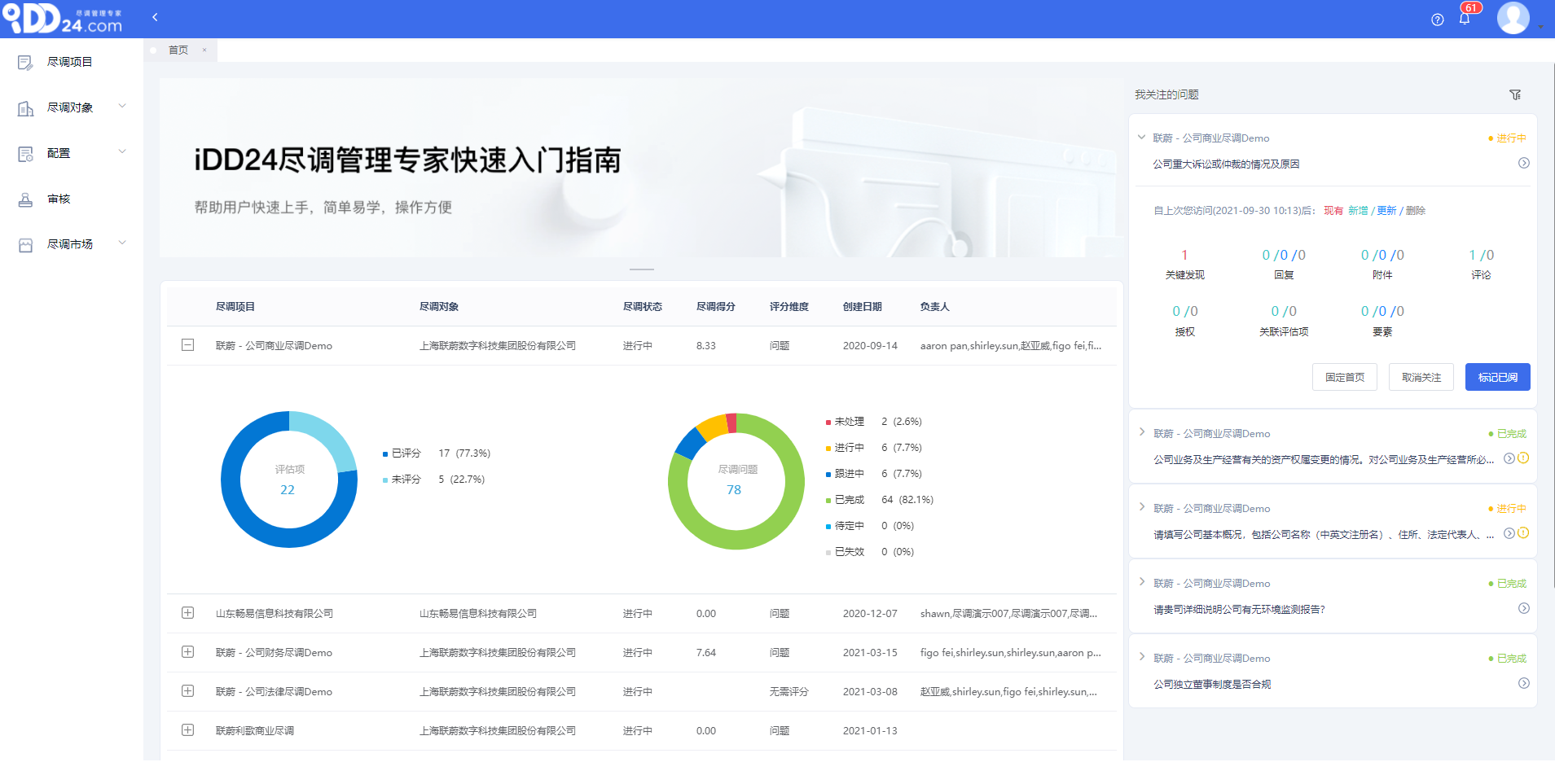Open arrow for 公司重大诉讼或仲裁 question
Screen dimensions: 1555x784
point(1524,163)
